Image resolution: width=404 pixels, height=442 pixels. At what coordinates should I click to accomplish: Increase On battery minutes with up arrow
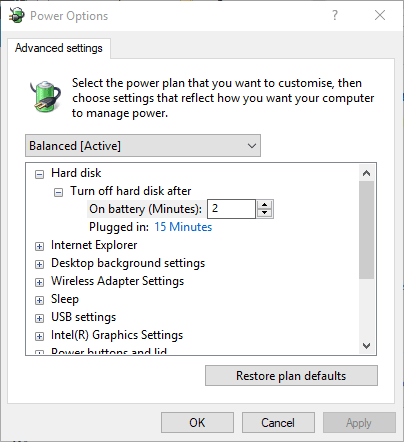(x=265, y=205)
